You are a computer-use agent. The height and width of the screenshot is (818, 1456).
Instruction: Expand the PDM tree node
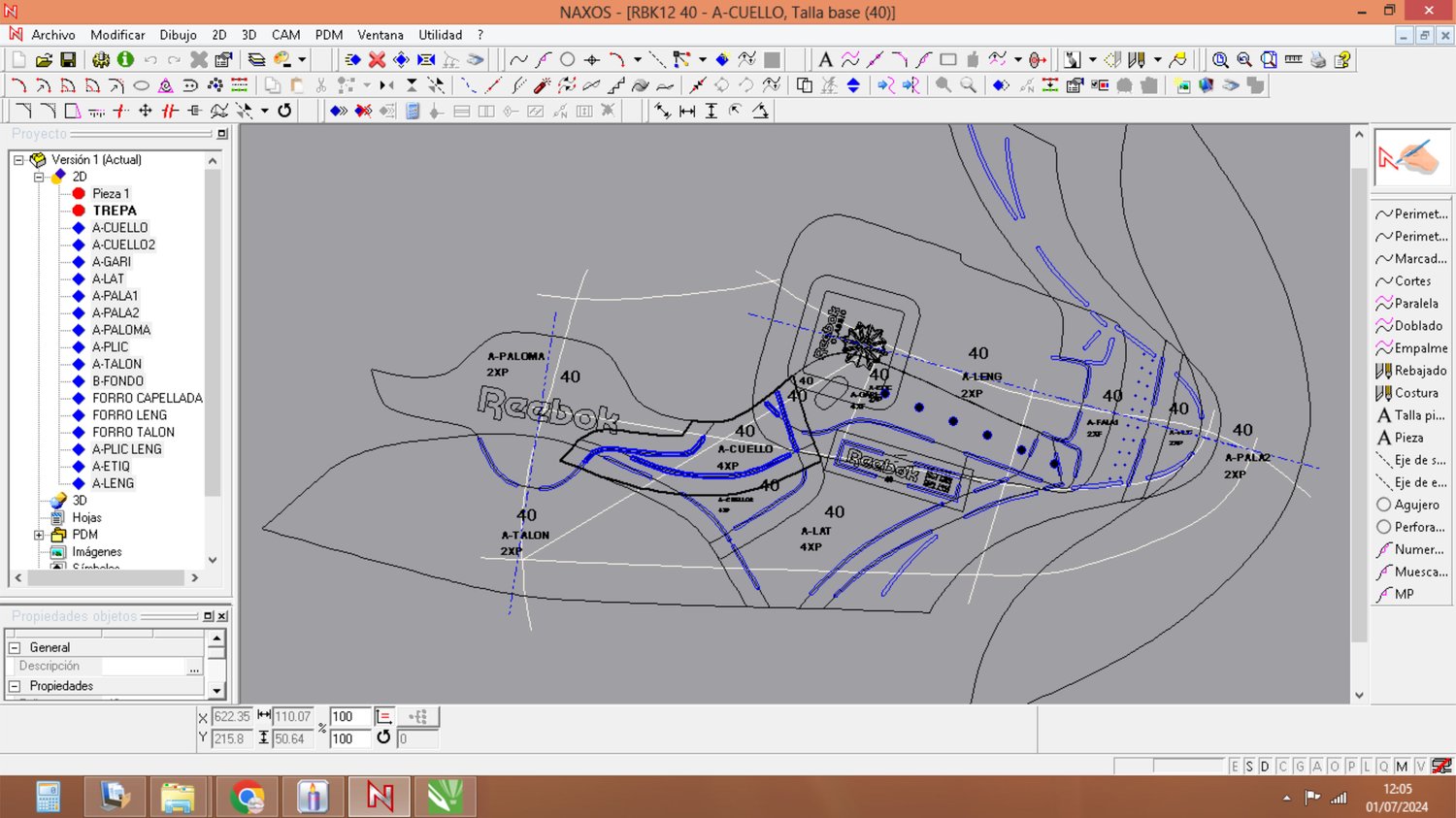(x=39, y=535)
